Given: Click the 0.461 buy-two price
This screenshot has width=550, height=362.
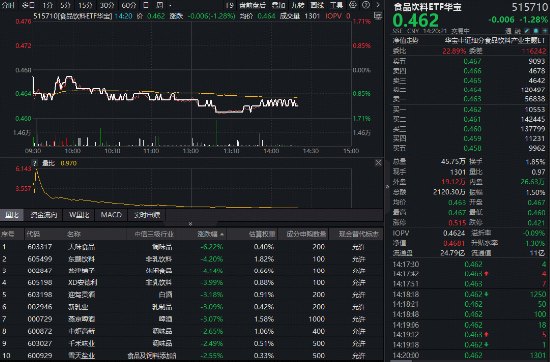Looking at the screenshot, I should (472, 120).
